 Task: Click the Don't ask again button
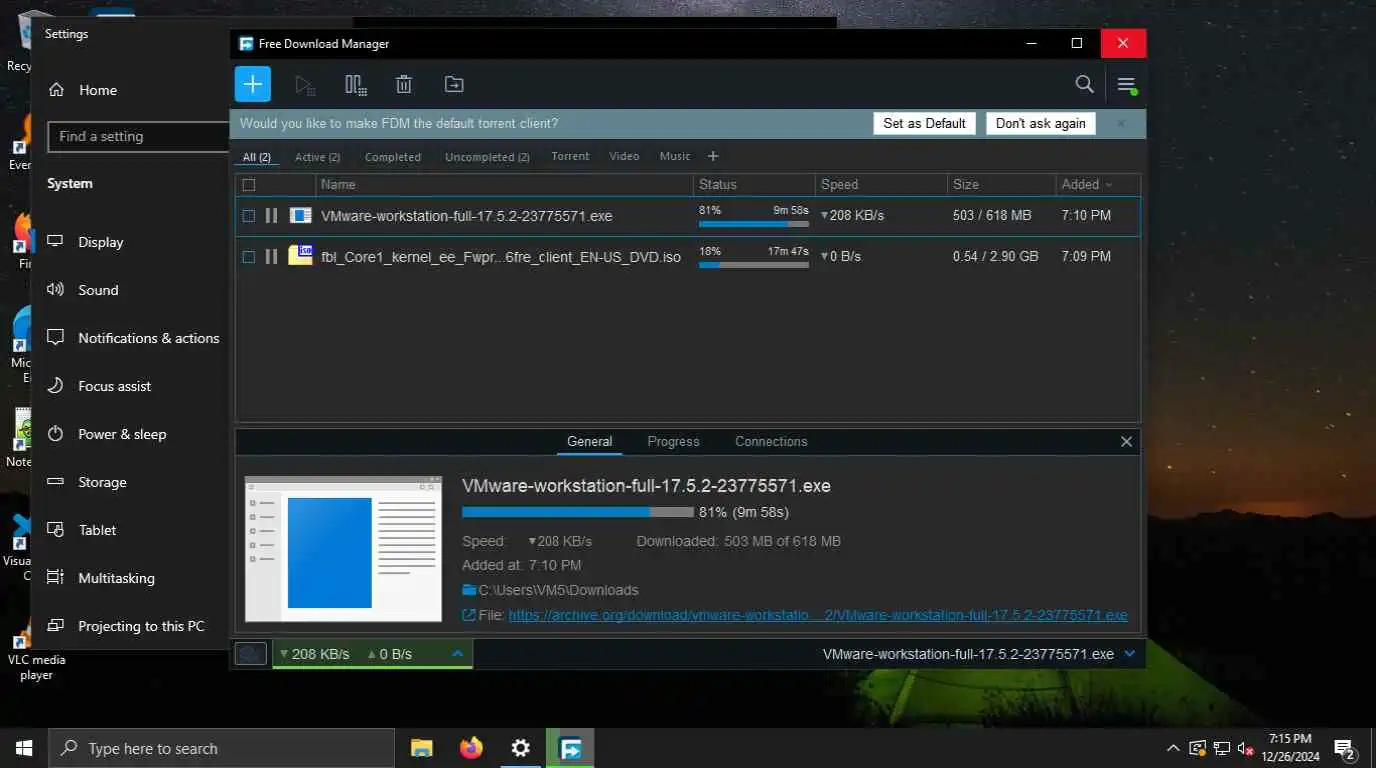[x=1040, y=123]
